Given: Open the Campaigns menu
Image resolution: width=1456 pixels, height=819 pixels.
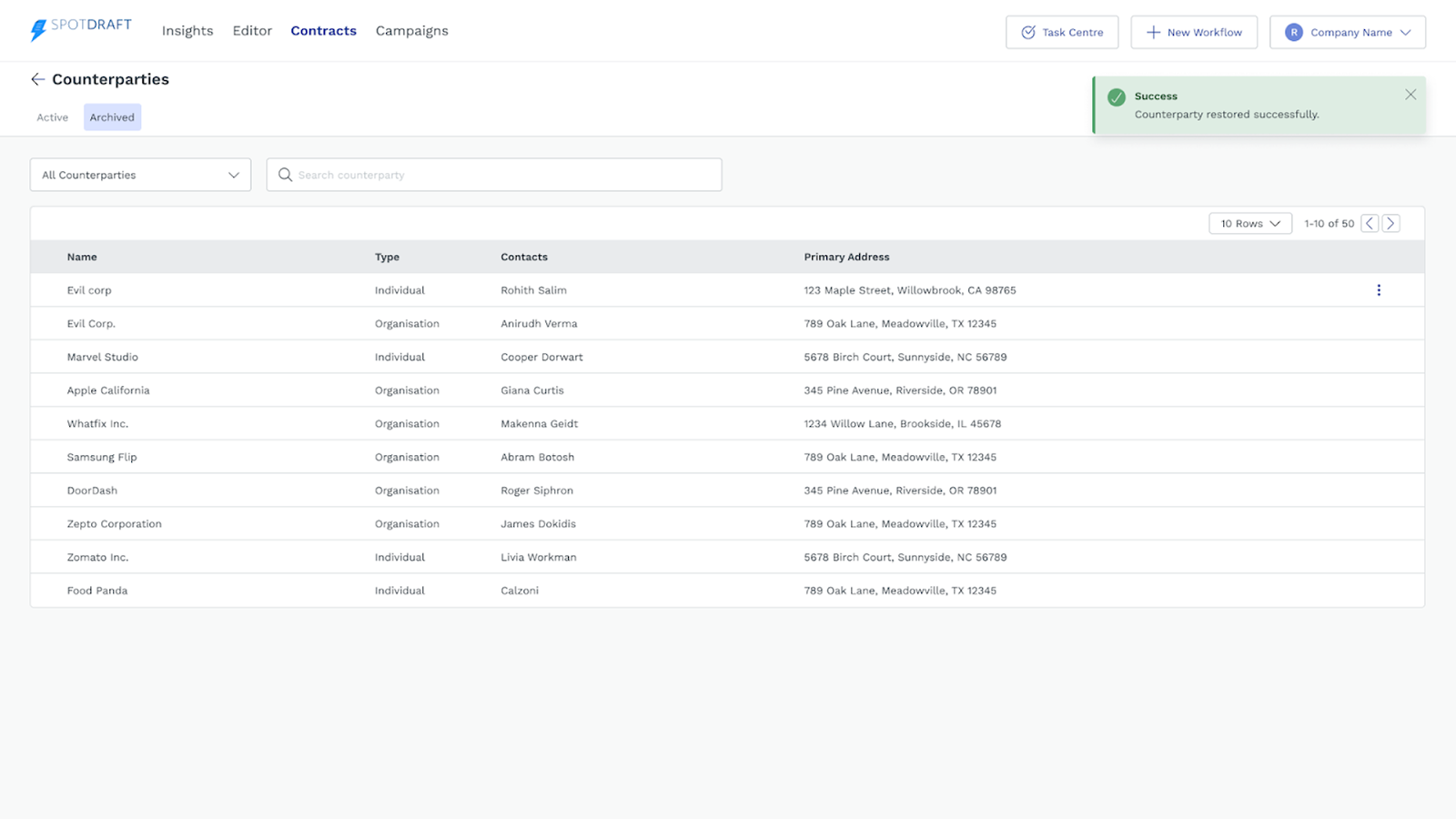Looking at the screenshot, I should point(411,31).
